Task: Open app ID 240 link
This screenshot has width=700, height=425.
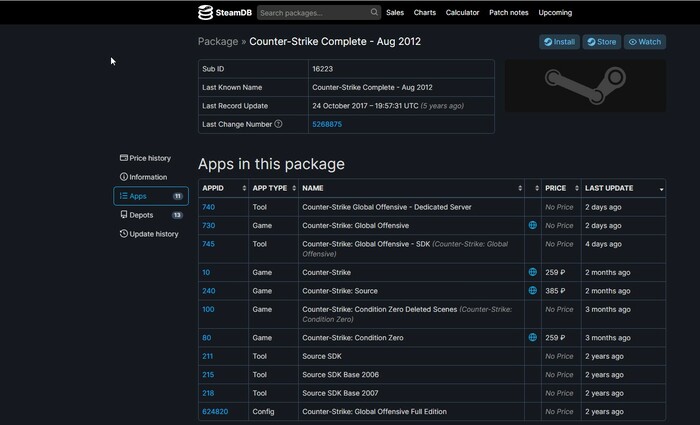Action: coord(208,291)
